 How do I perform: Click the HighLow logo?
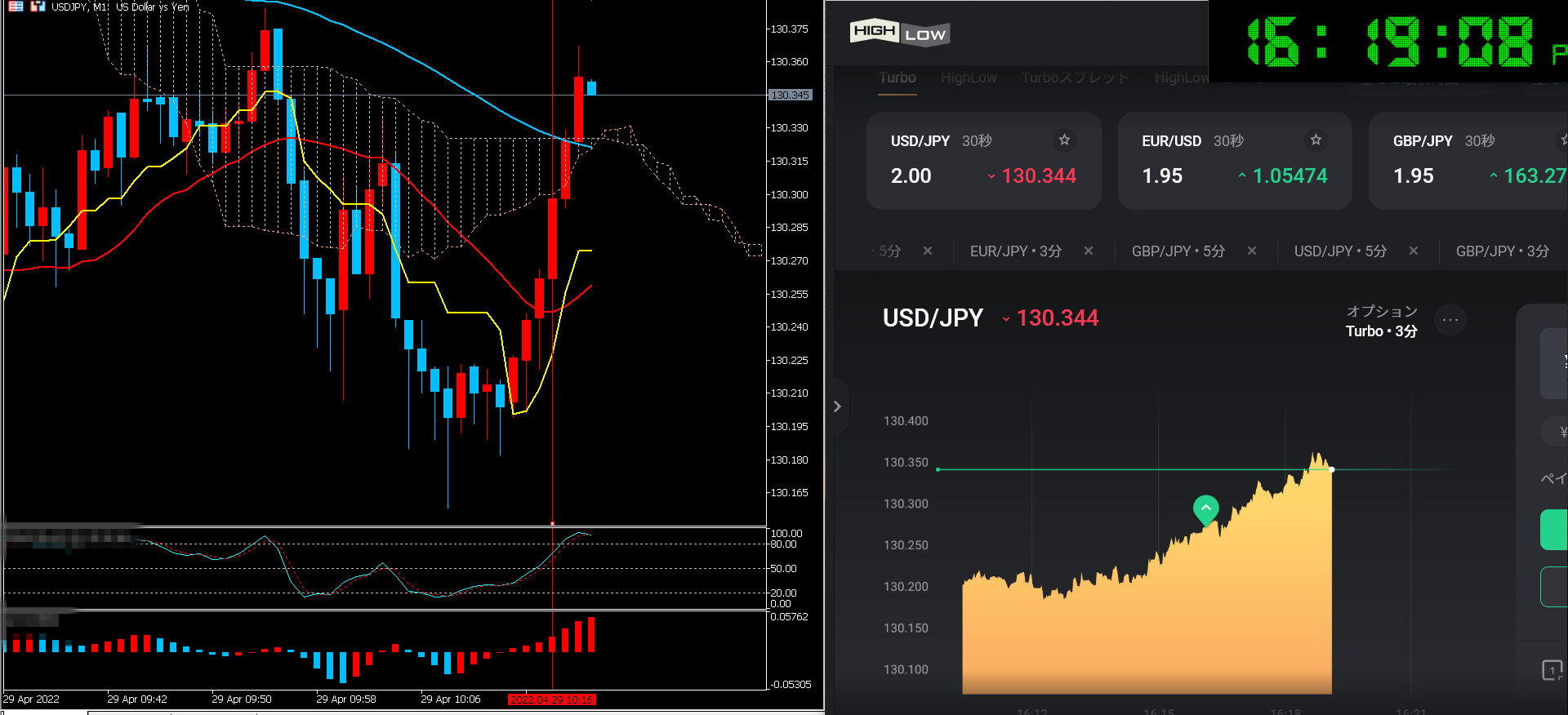pos(900,33)
